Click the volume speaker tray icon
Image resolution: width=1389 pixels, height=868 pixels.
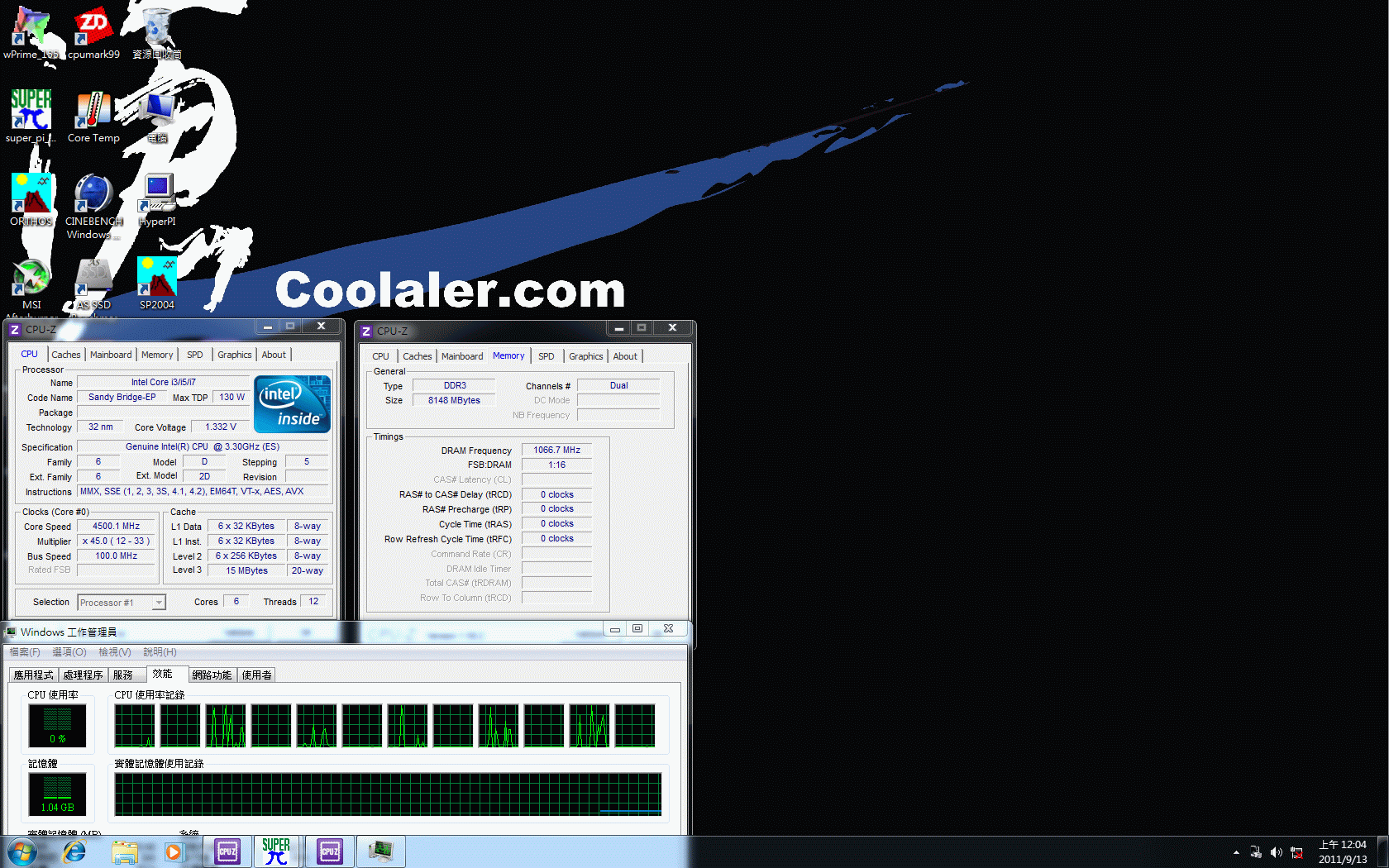point(1276,852)
